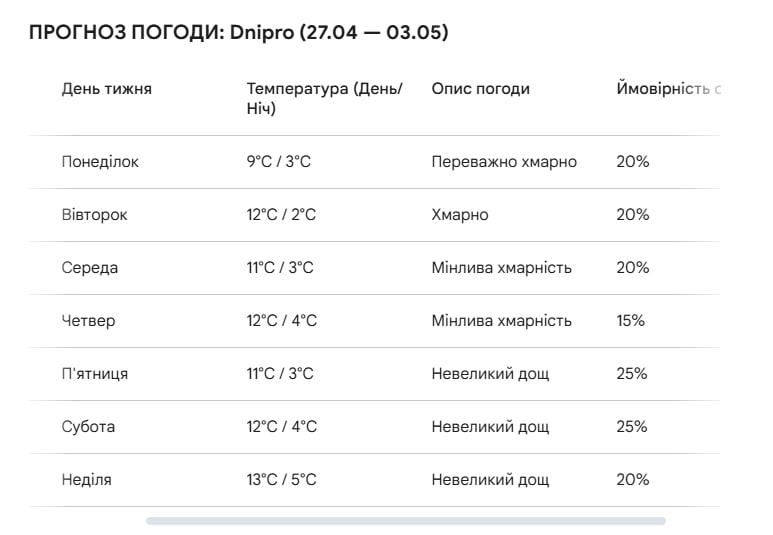
Task: Select the "Понеділок" row label
Action: click(x=100, y=162)
